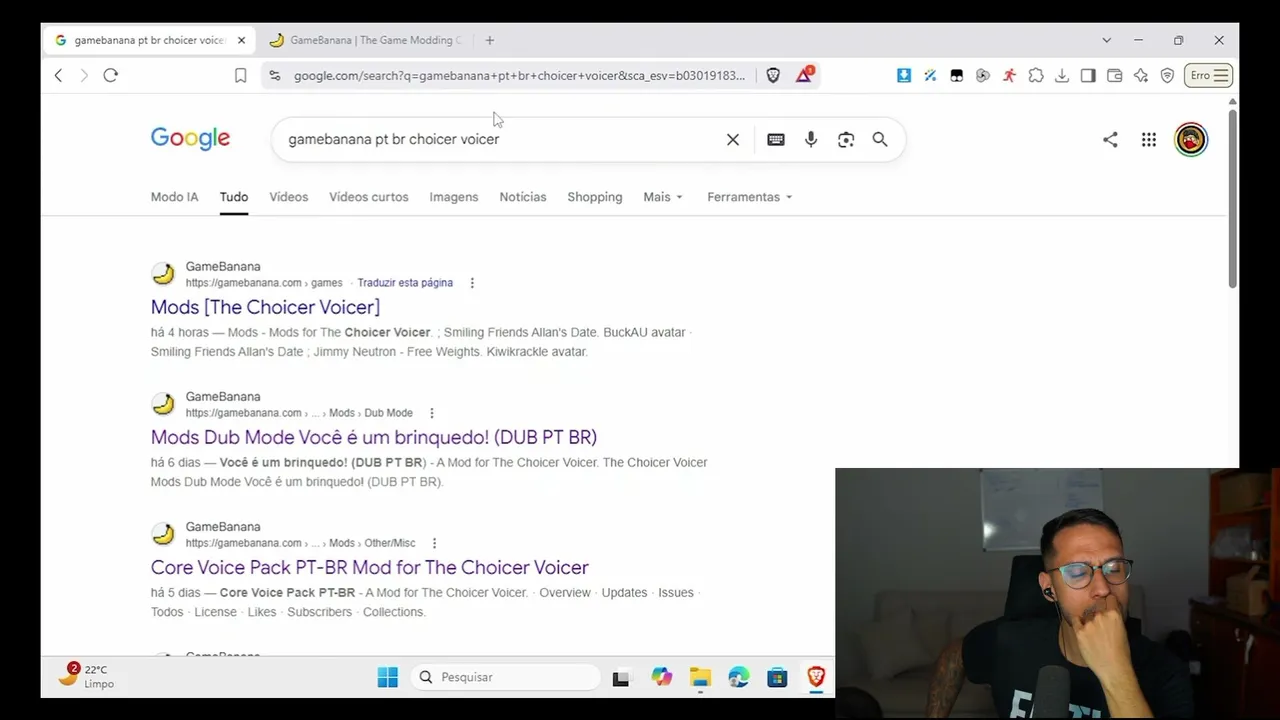The image size is (1280, 720).
Task: Launch Microsoft Edge from the taskbar
Action: point(739,677)
